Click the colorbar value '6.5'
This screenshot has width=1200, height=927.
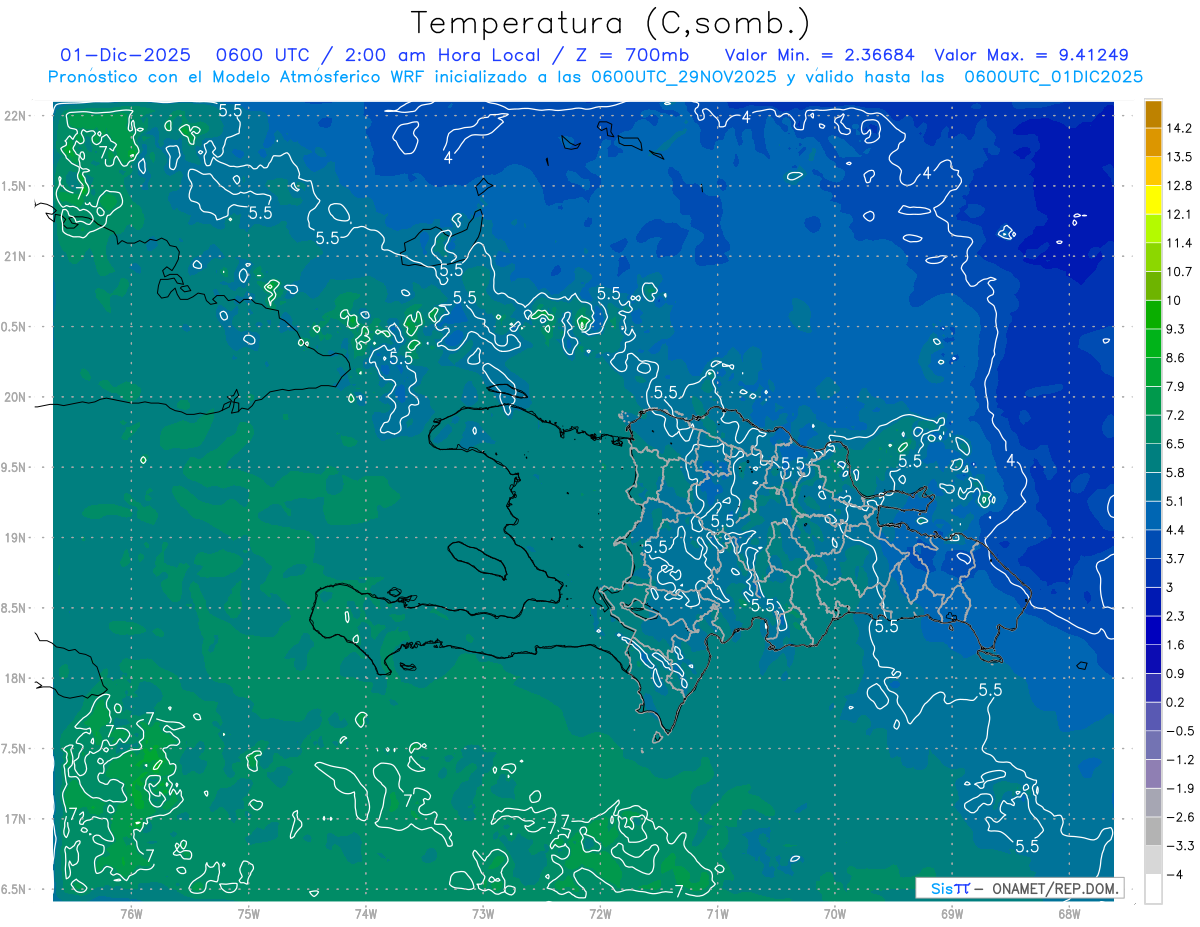[1177, 444]
